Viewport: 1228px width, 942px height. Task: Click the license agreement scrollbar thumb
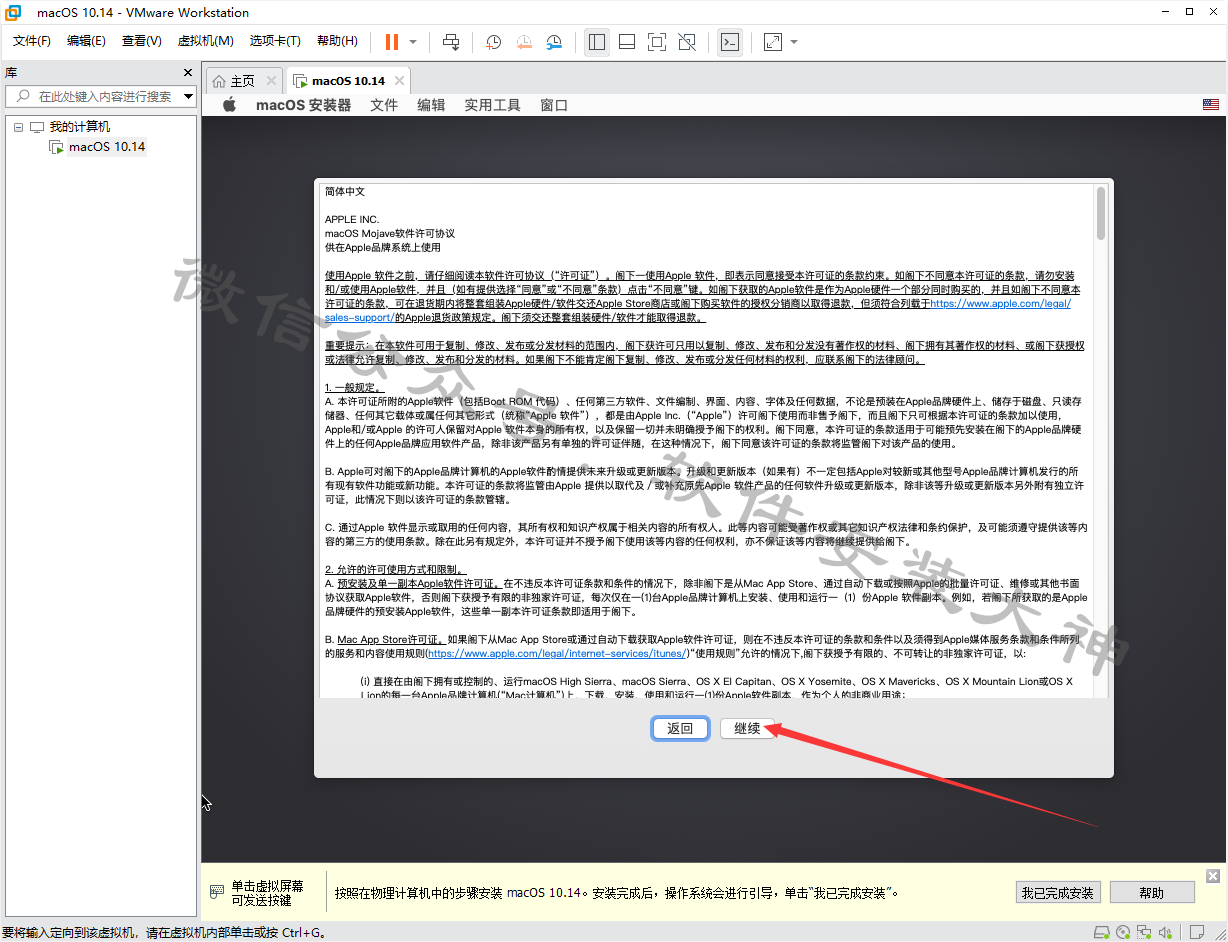point(1101,212)
